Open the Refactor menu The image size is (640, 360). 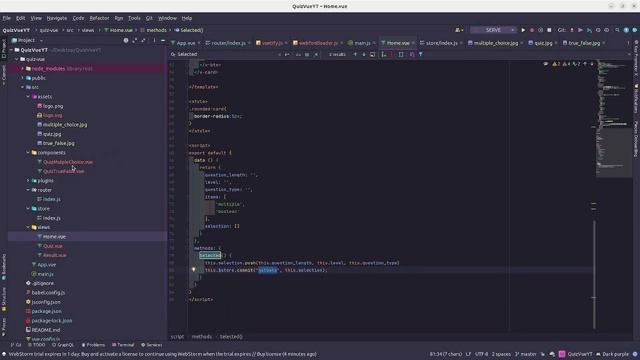(x=99, y=18)
